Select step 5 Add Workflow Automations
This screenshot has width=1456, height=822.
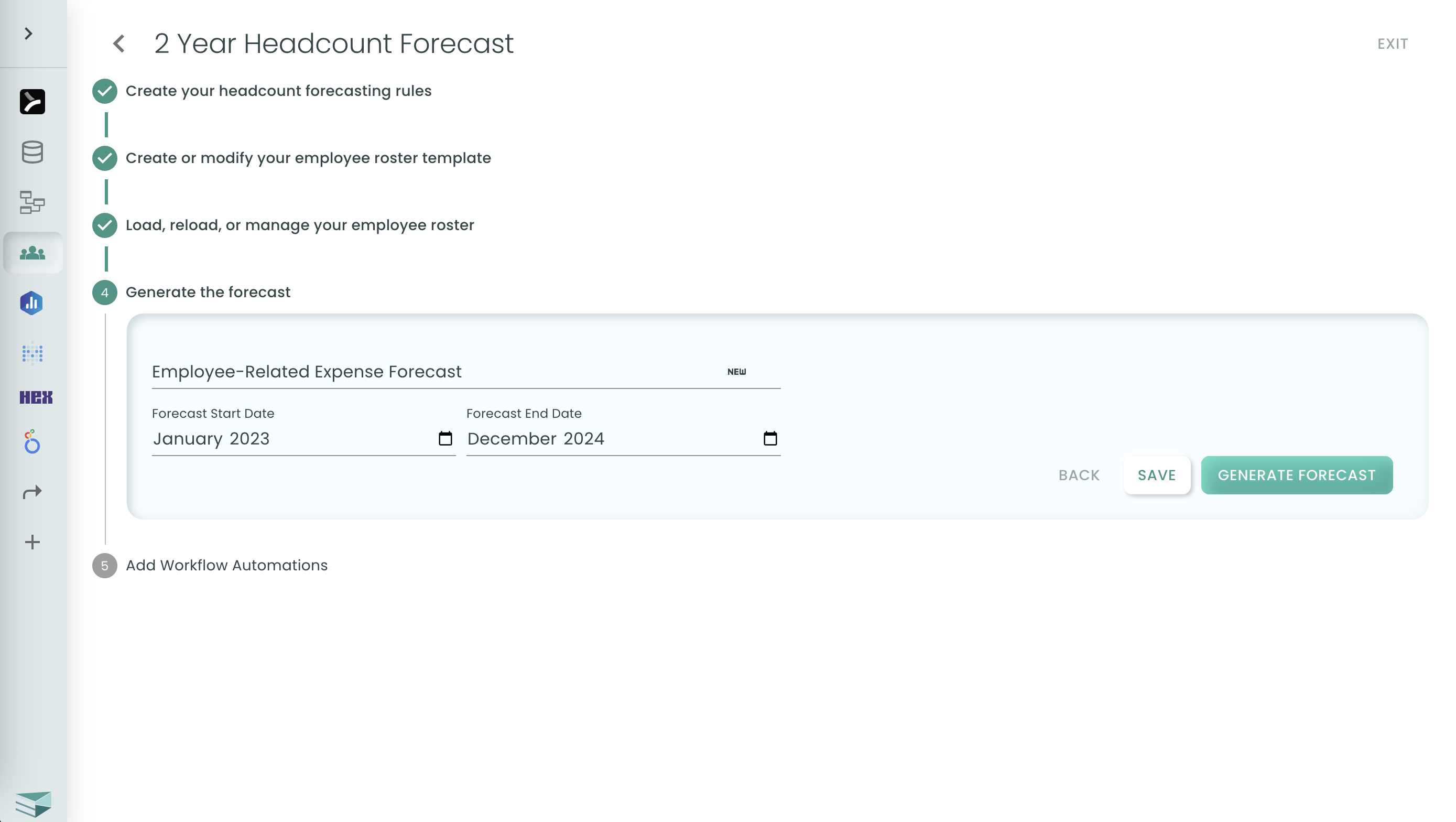coord(105,565)
